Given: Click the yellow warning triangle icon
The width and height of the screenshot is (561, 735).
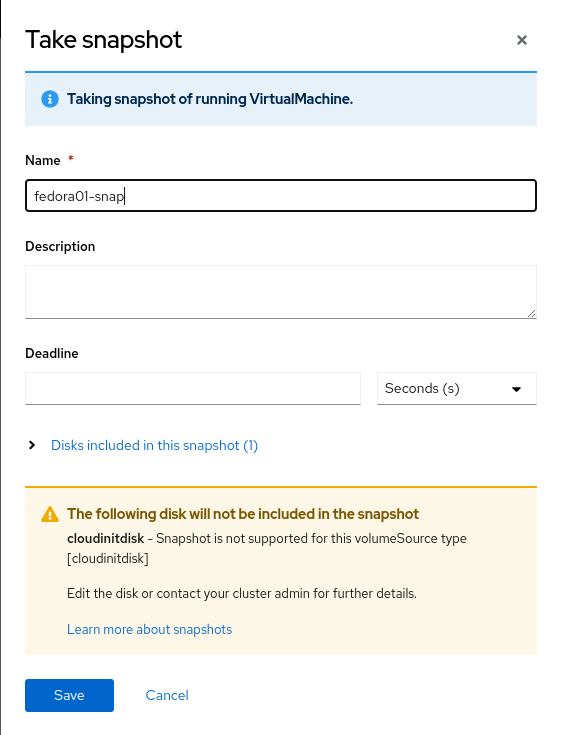Looking at the screenshot, I should pos(50,514).
